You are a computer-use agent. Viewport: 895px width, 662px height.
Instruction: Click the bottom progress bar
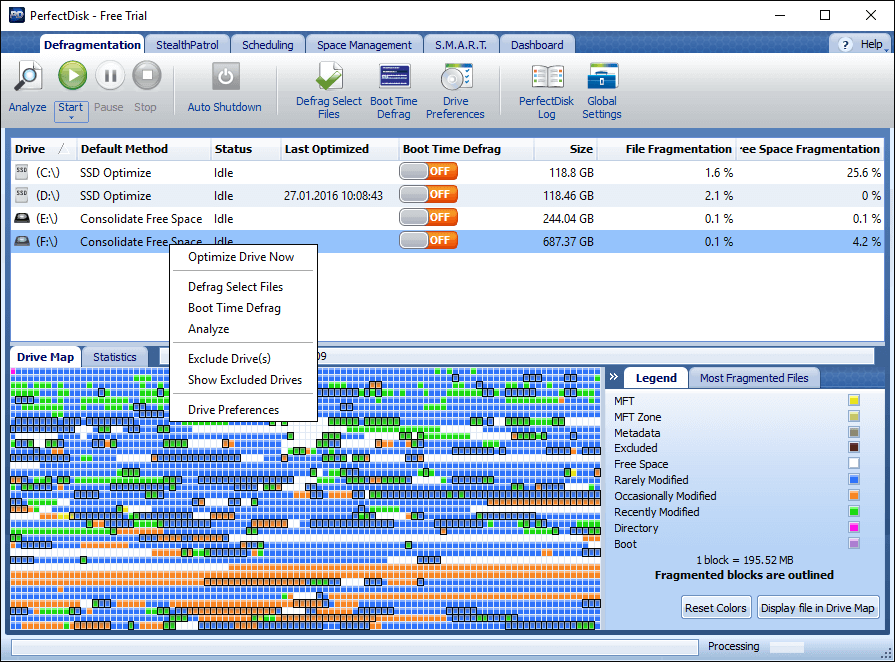[x=354, y=647]
